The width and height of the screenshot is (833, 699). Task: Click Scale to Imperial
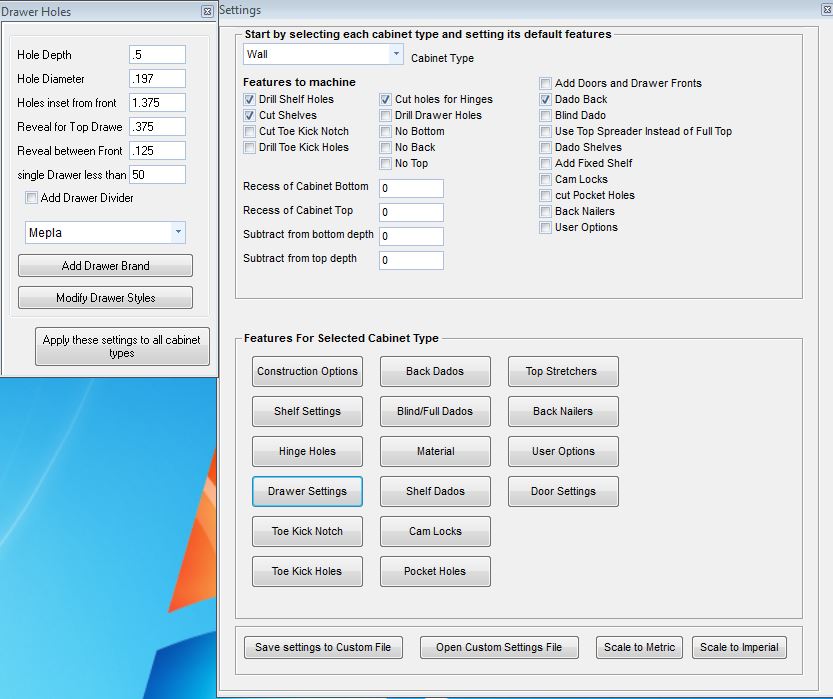(x=739, y=647)
